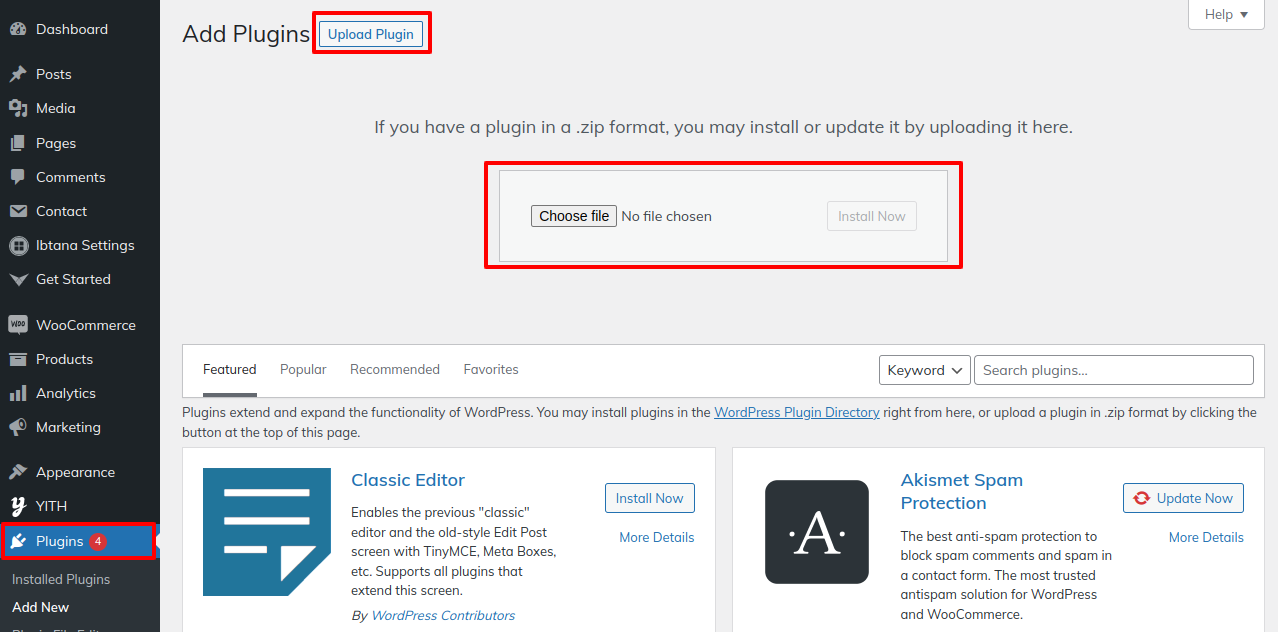The height and width of the screenshot is (632, 1278).
Task: Click the Marketing megaphone icon
Action: (x=18, y=427)
